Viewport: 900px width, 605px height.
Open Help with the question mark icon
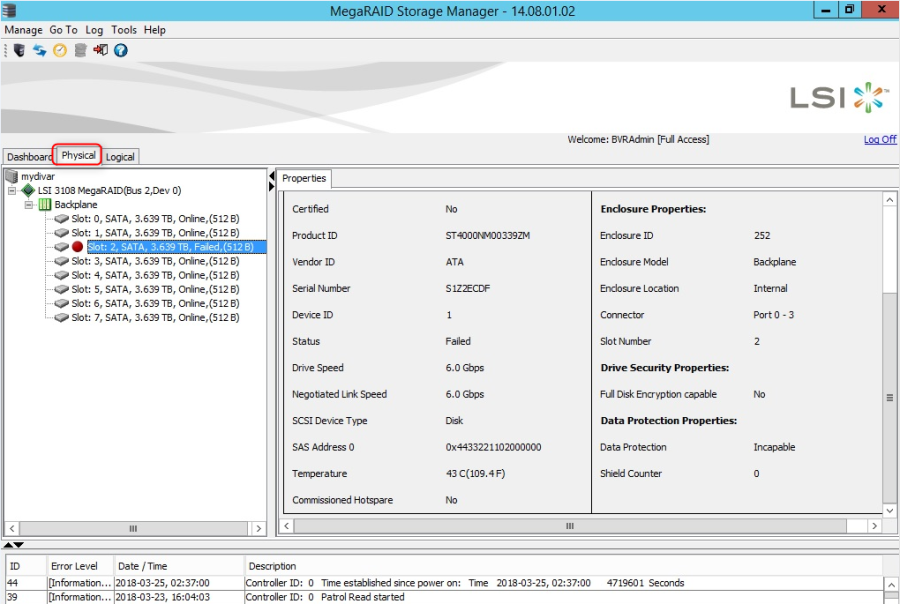coord(121,50)
